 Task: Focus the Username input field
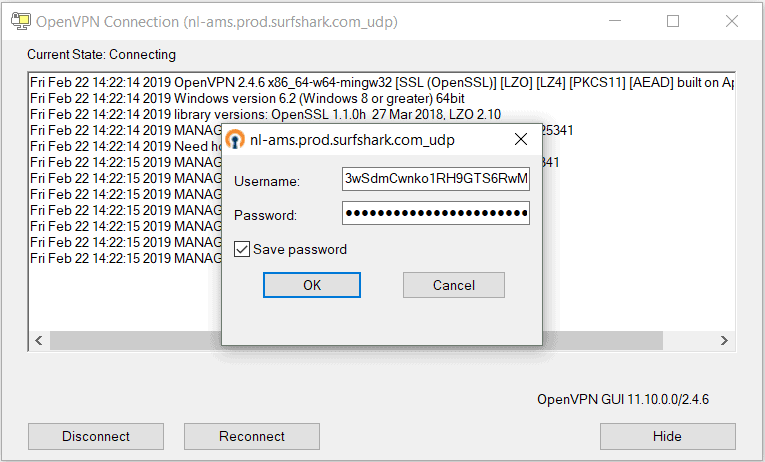click(x=436, y=179)
